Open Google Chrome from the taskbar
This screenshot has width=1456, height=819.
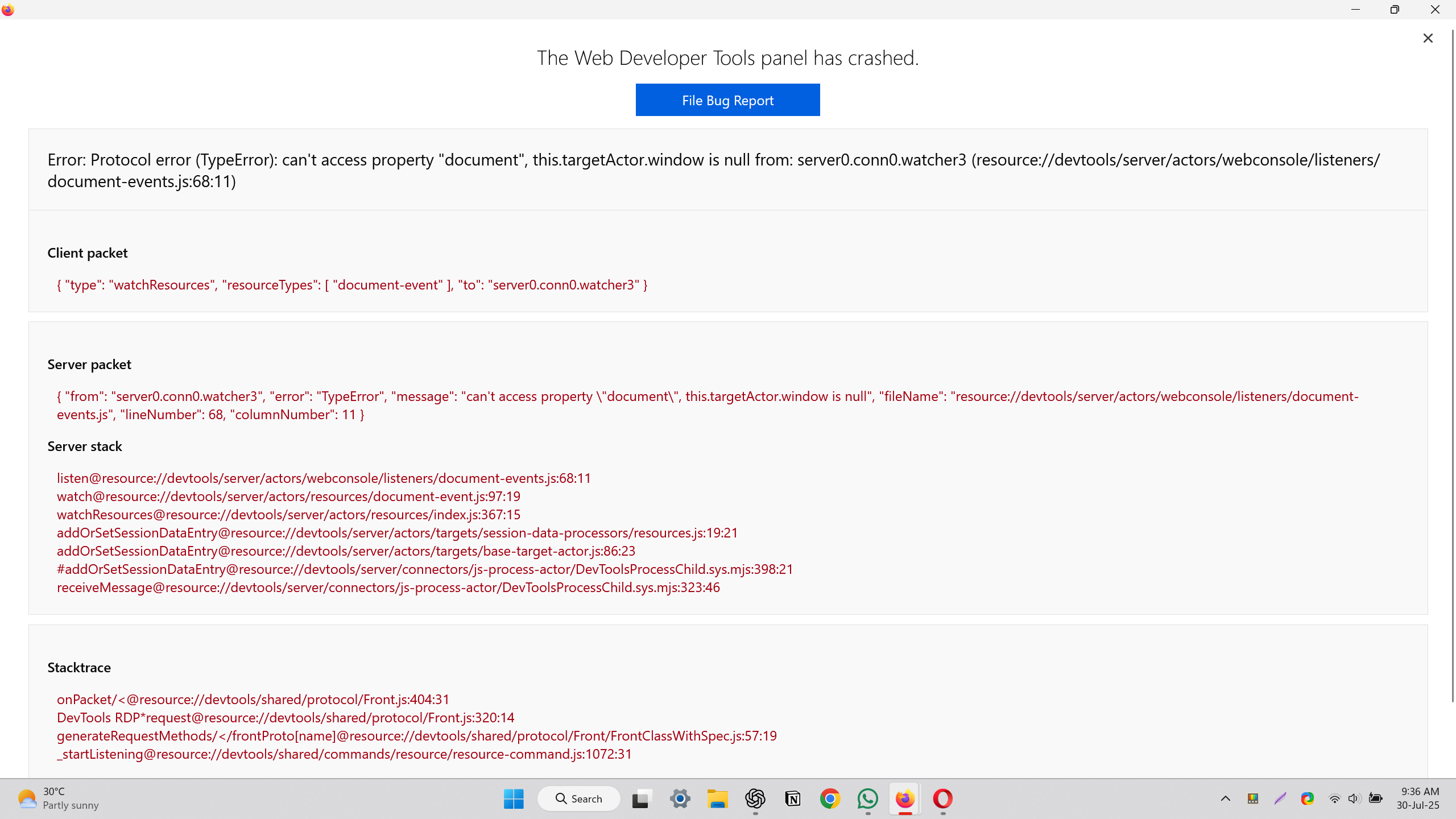tap(830, 799)
